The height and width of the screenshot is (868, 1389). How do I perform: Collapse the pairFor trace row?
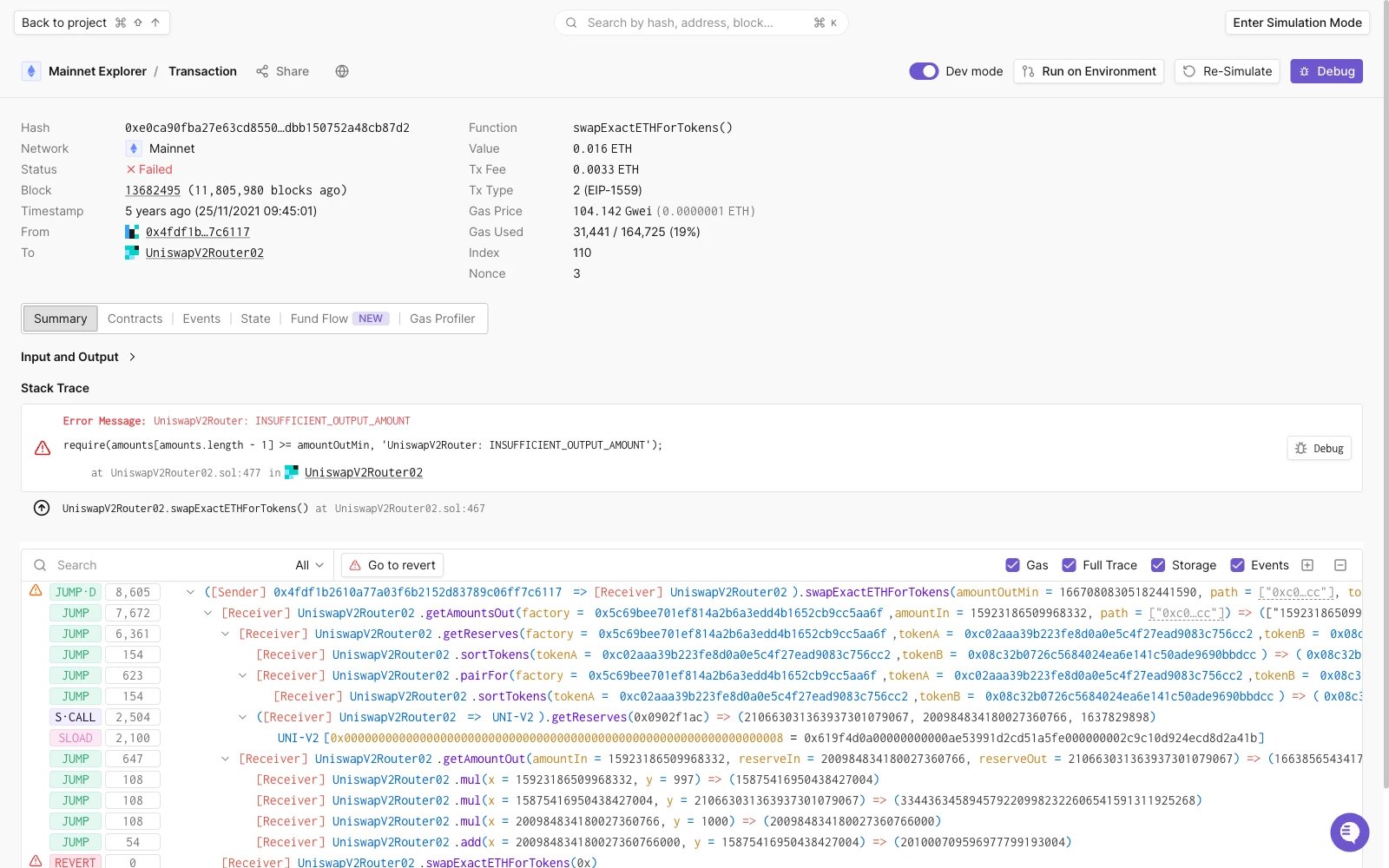242,675
